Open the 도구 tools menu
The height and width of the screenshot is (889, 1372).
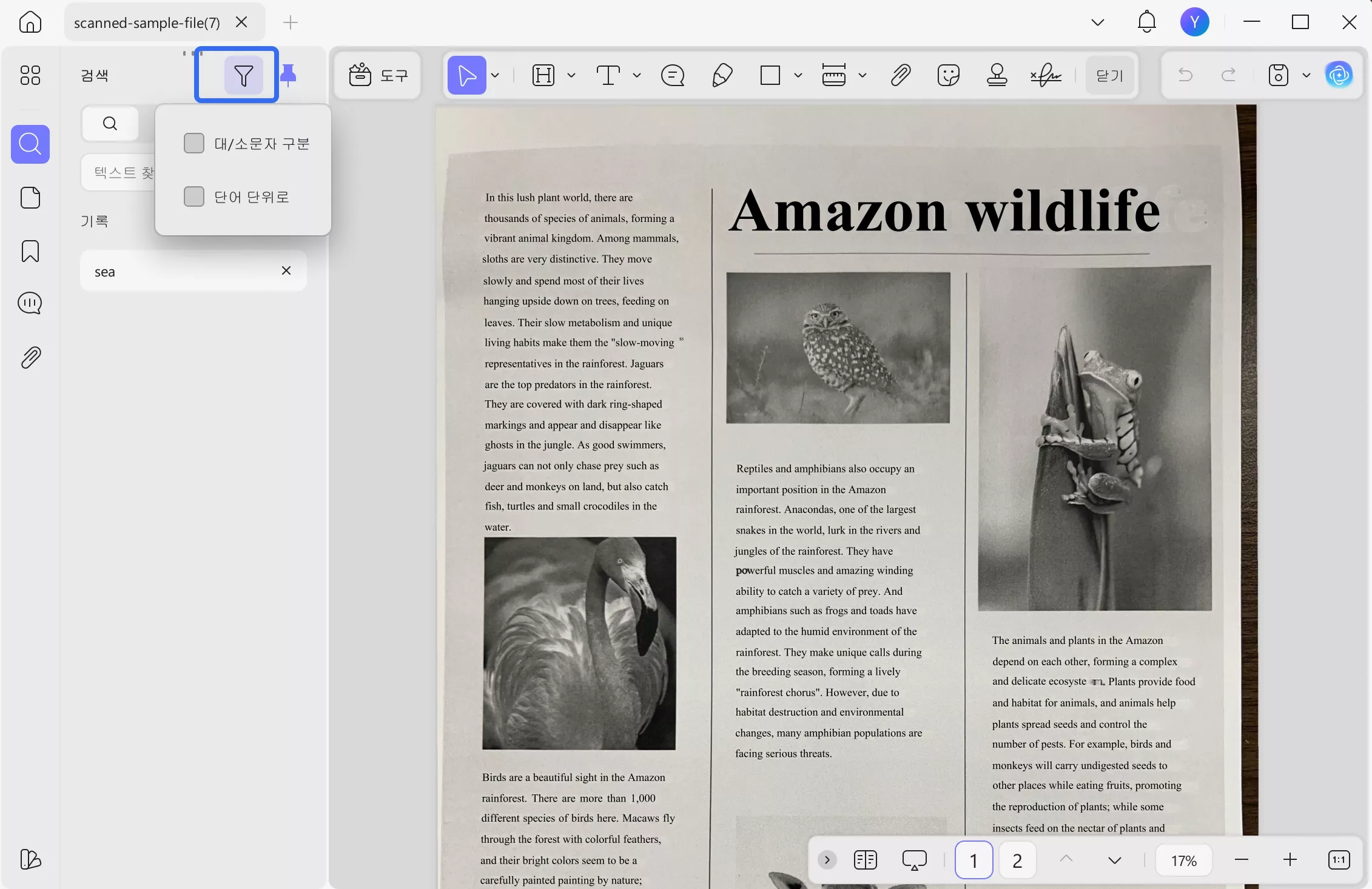tap(378, 75)
